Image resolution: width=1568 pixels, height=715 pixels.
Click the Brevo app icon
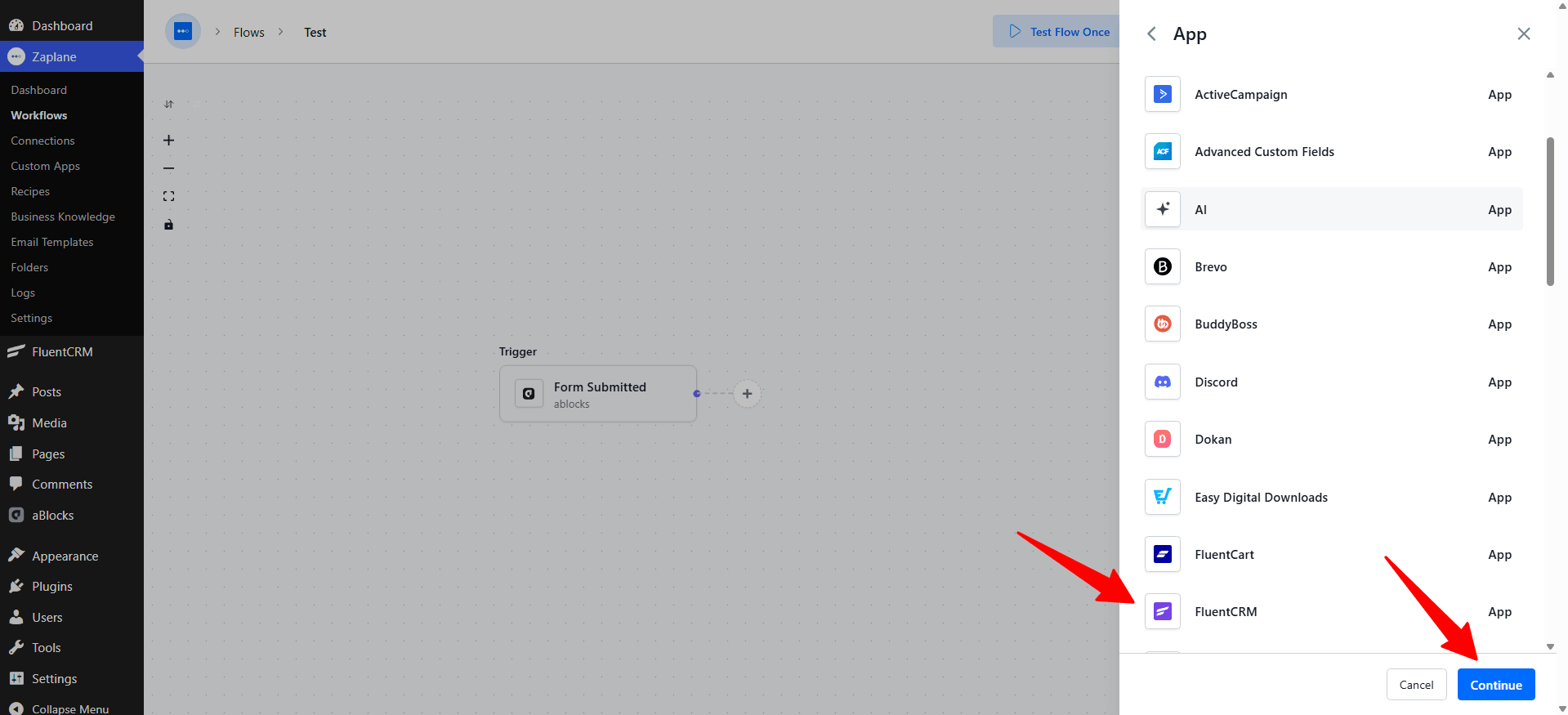tap(1162, 266)
